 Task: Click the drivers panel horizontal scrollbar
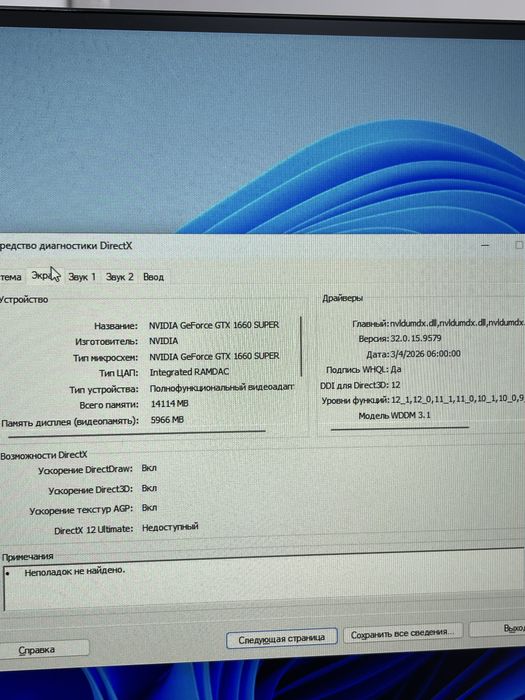[400, 429]
